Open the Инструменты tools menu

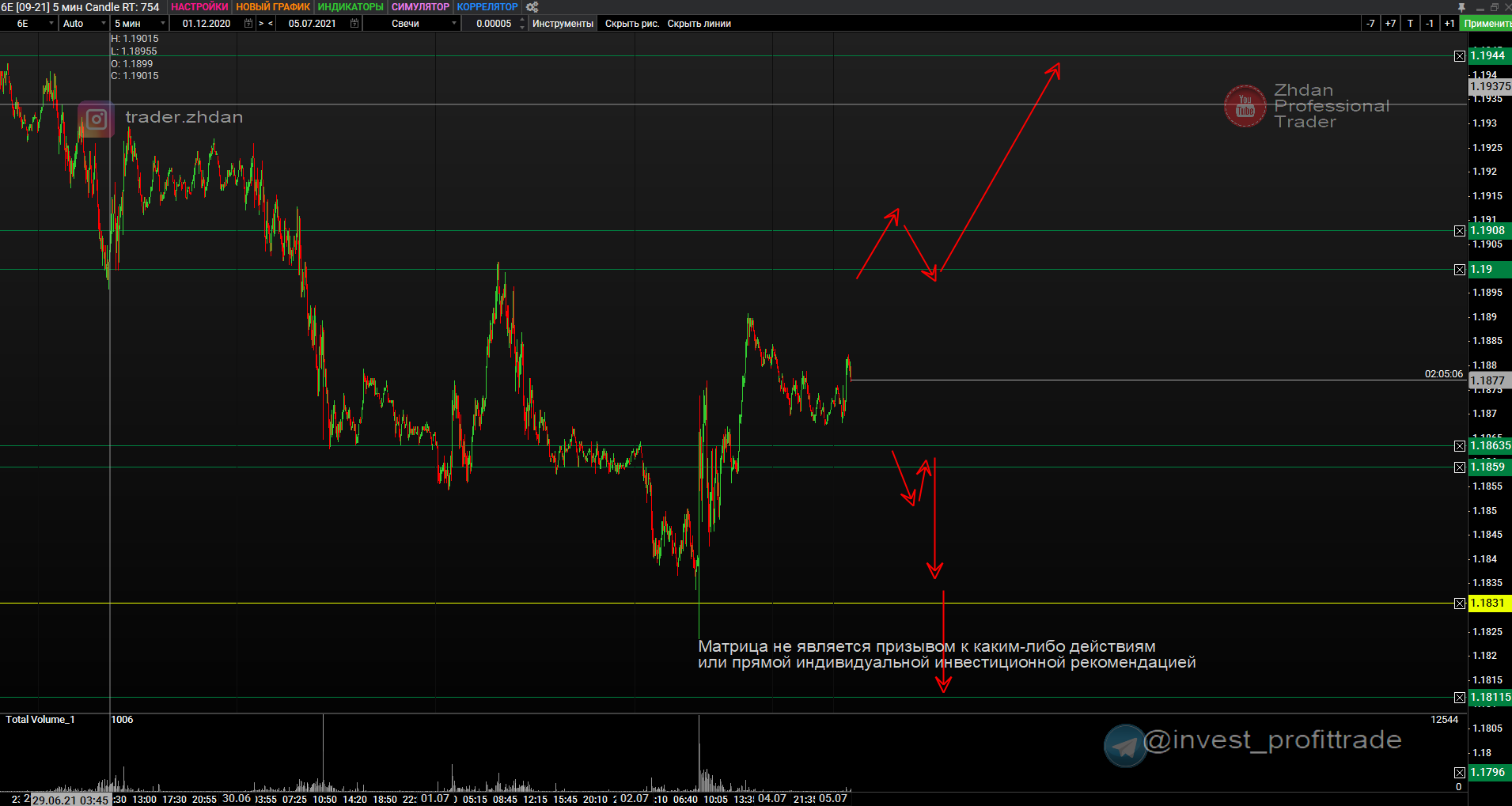(x=563, y=24)
